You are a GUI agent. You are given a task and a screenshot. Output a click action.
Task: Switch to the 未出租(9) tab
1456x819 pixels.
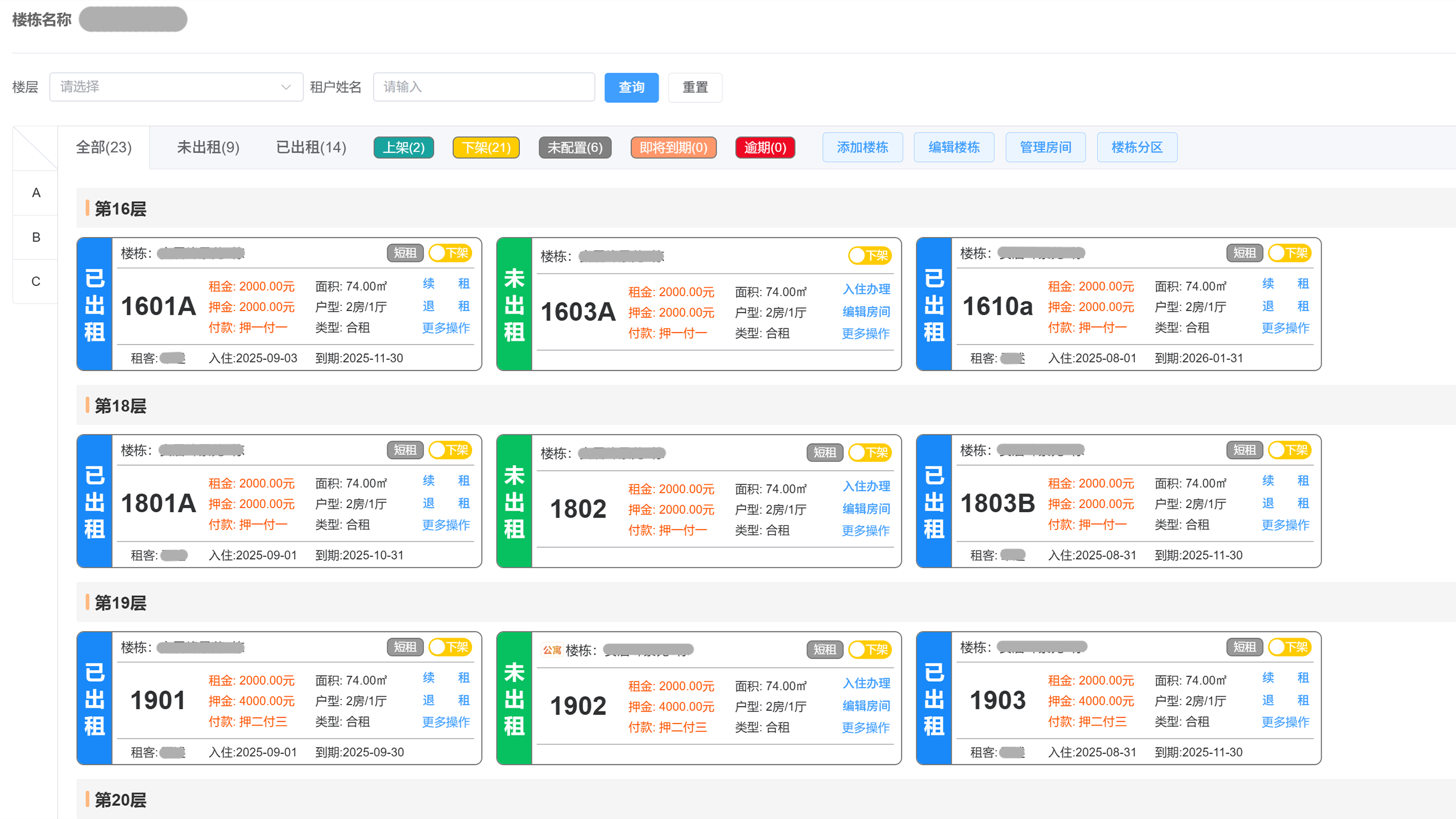click(x=208, y=147)
